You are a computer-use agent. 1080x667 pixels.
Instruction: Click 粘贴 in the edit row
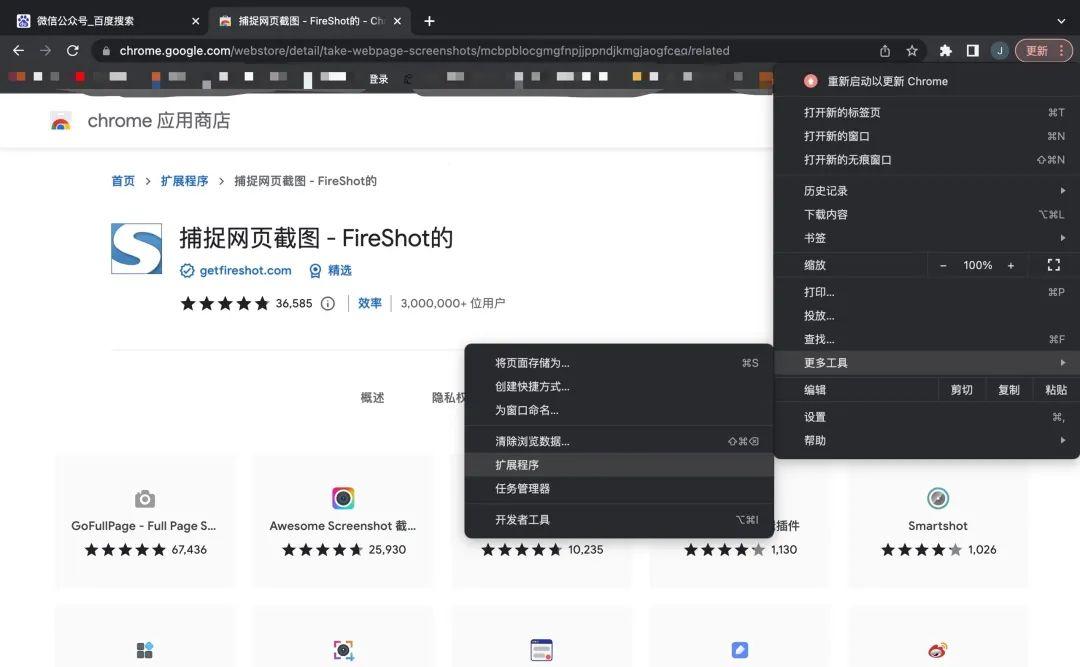coord(1056,389)
